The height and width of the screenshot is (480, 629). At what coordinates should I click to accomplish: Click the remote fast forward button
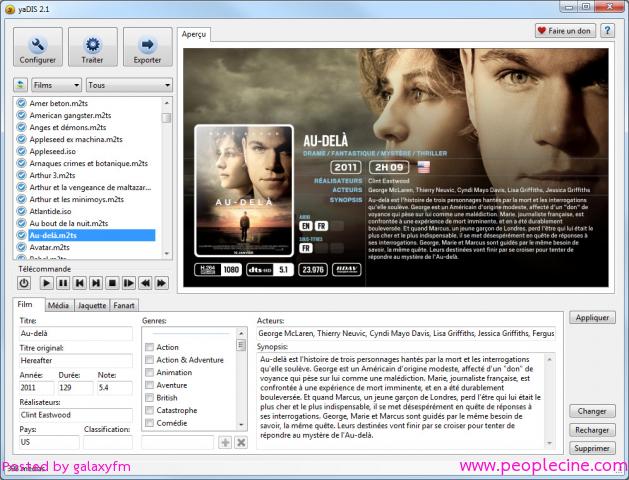click(x=162, y=283)
